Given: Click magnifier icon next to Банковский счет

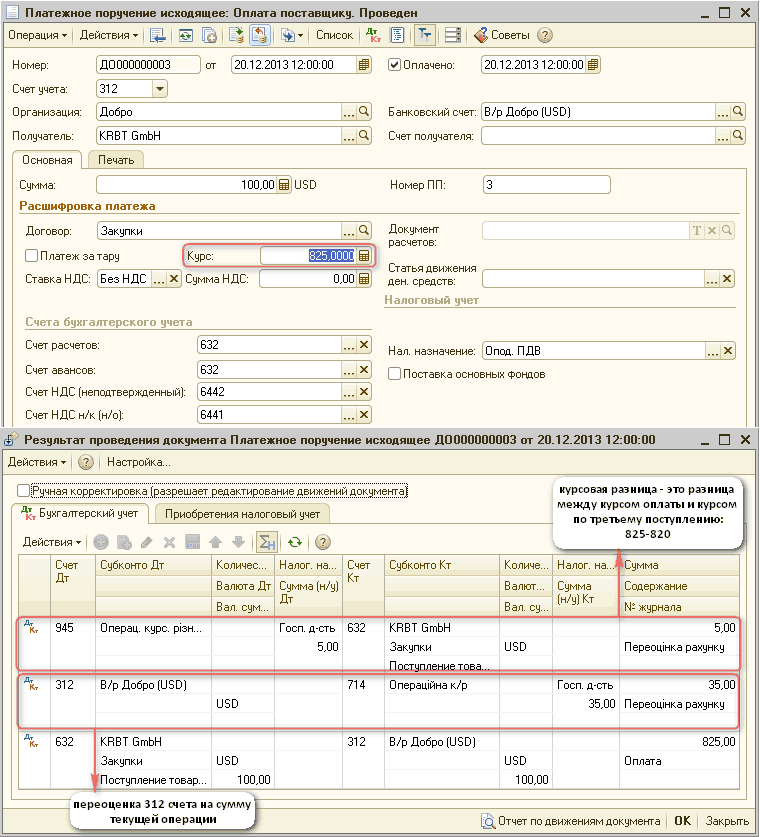Looking at the screenshot, I should coord(738,112).
